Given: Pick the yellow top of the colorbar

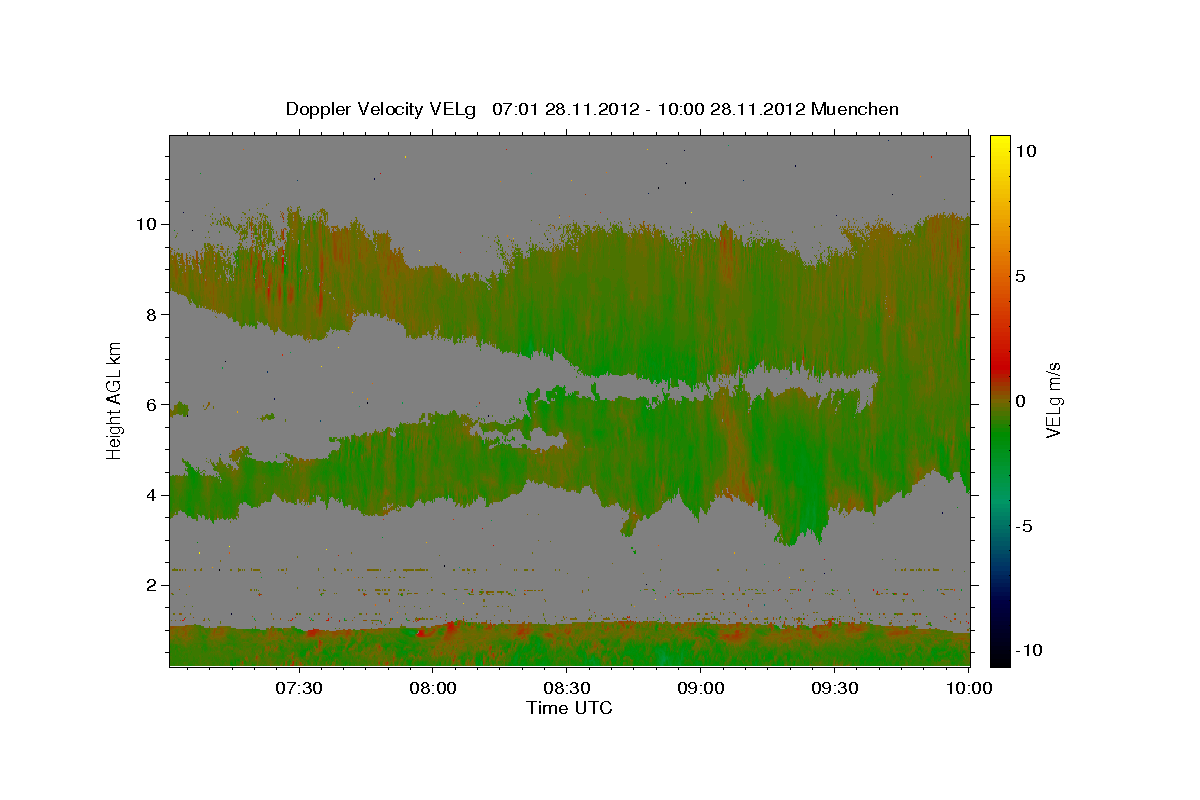Looking at the screenshot, I should (x=1000, y=145).
